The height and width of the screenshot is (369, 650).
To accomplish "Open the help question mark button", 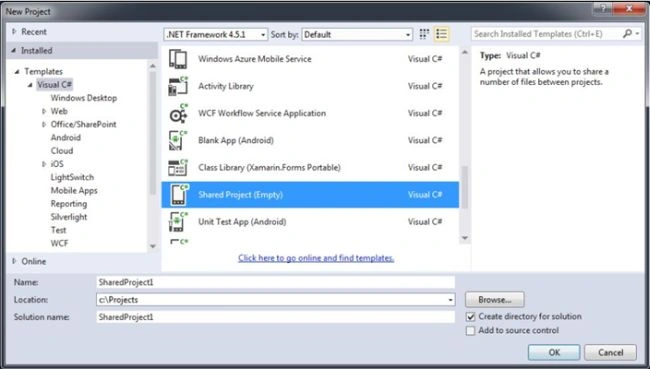I will (x=603, y=8).
